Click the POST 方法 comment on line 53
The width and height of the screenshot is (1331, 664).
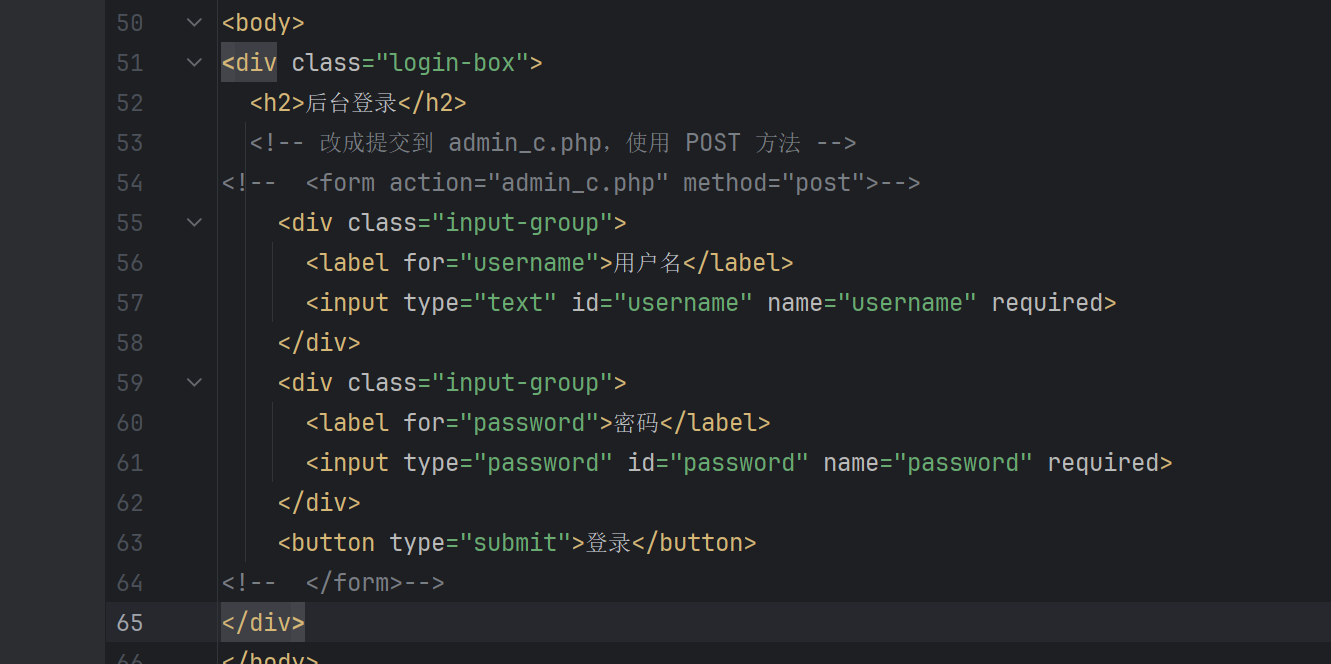pyautogui.click(x=742, y=143)
